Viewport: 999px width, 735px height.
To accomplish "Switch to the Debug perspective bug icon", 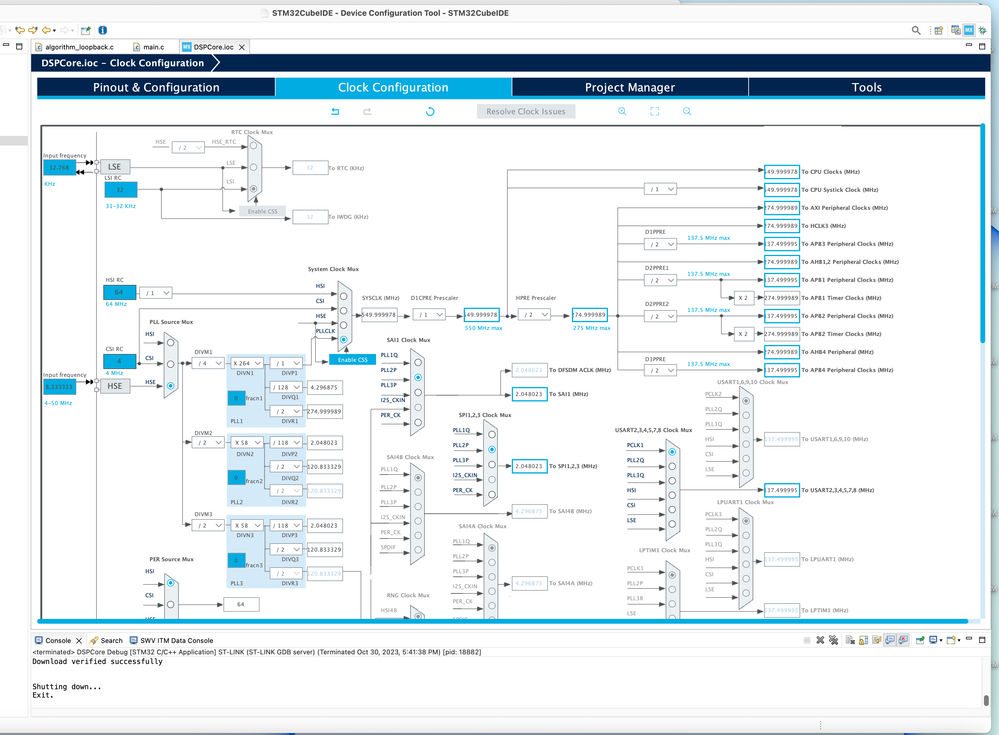I will [x=982, y=30].
